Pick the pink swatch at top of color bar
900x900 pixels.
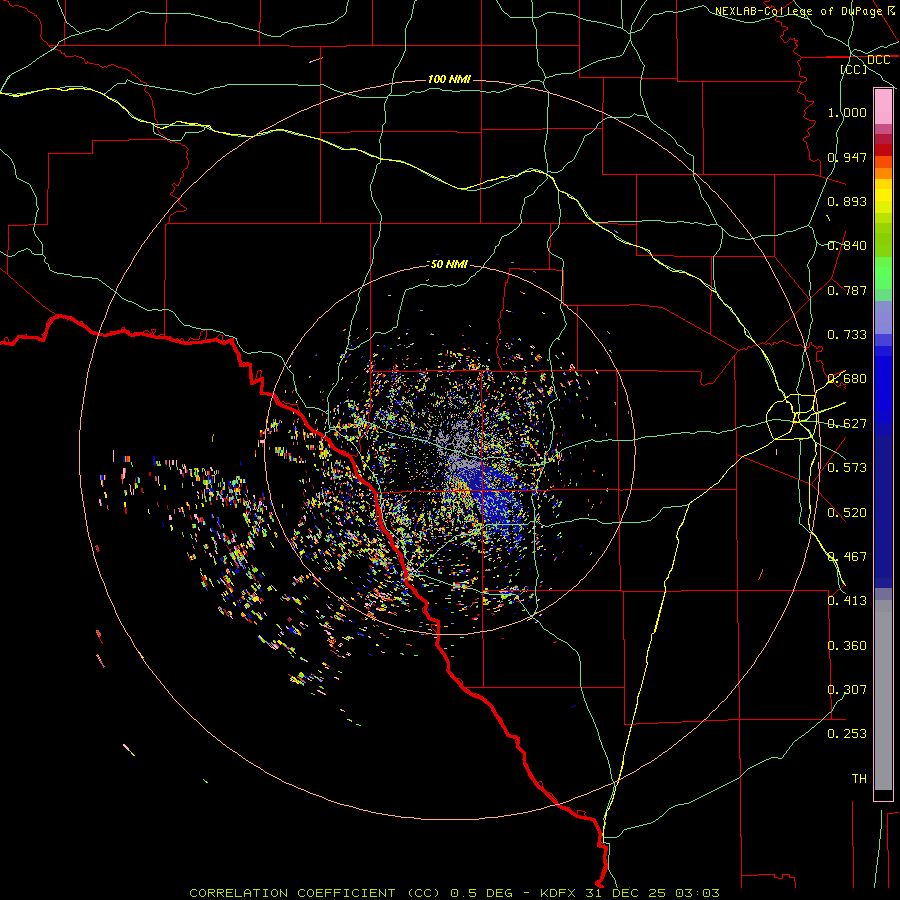(883, 107)
